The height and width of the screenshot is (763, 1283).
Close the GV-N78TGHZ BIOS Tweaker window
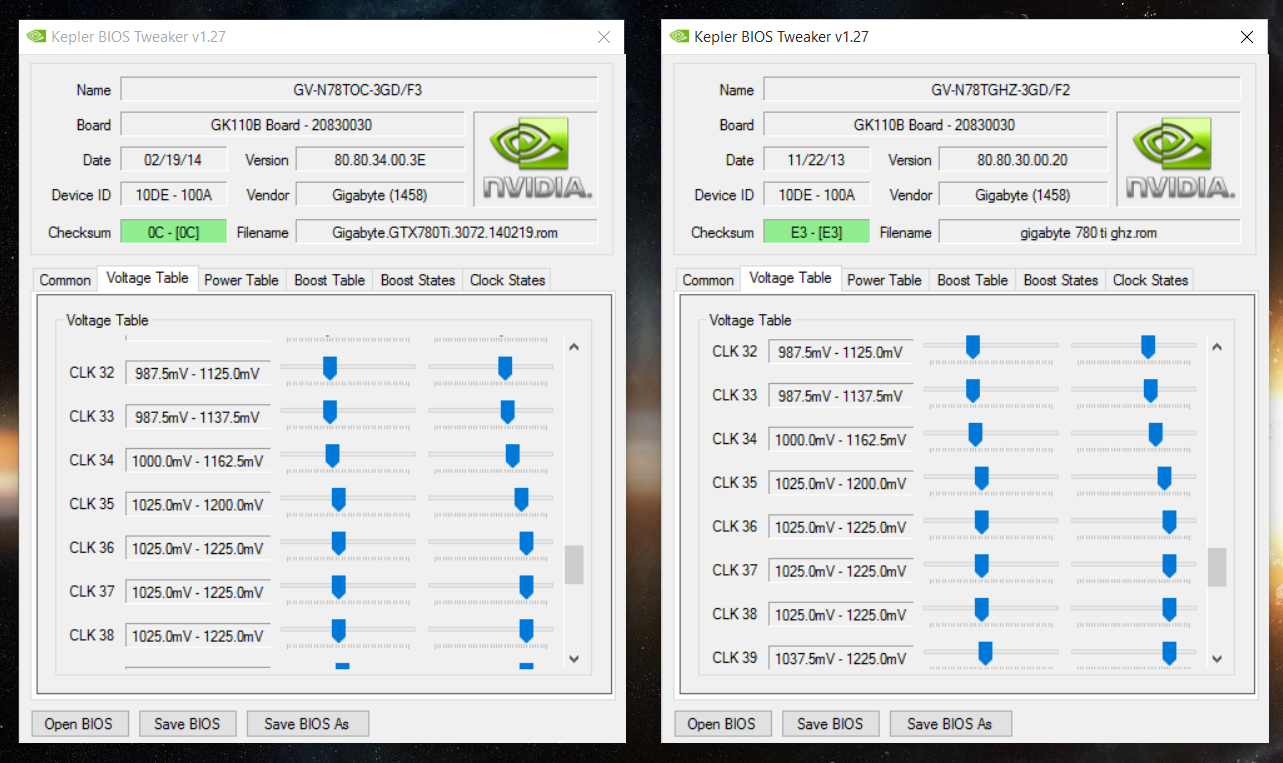tap(1247, 37)
